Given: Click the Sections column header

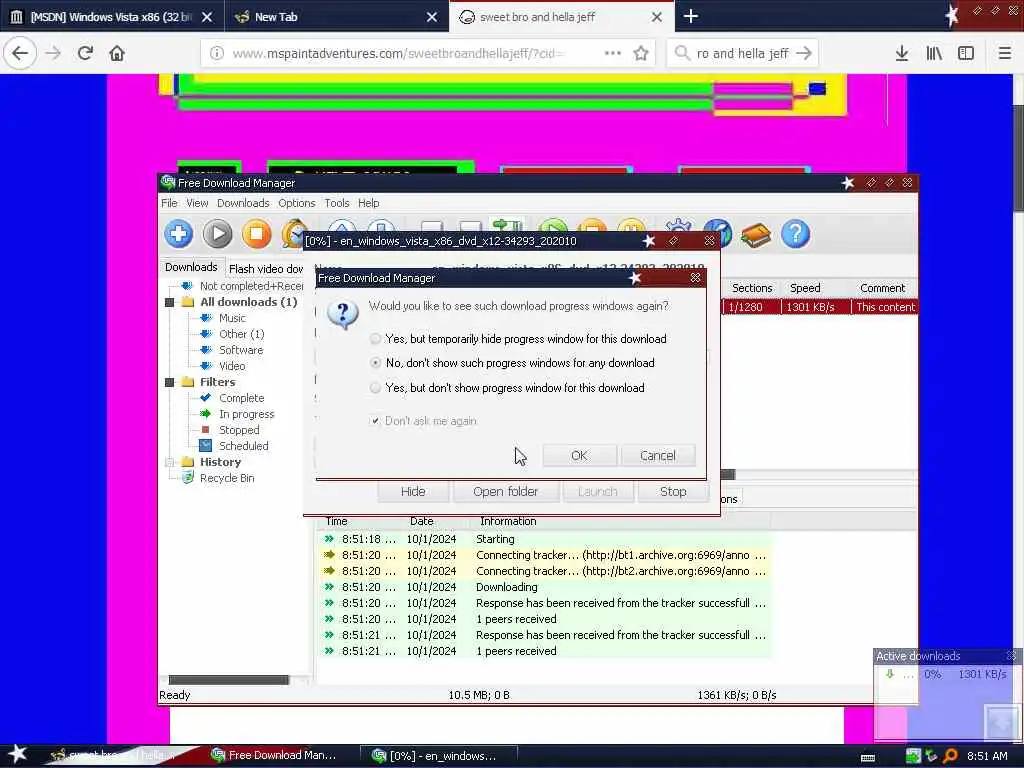Looking at the screenshot, I should click(752, 288).
